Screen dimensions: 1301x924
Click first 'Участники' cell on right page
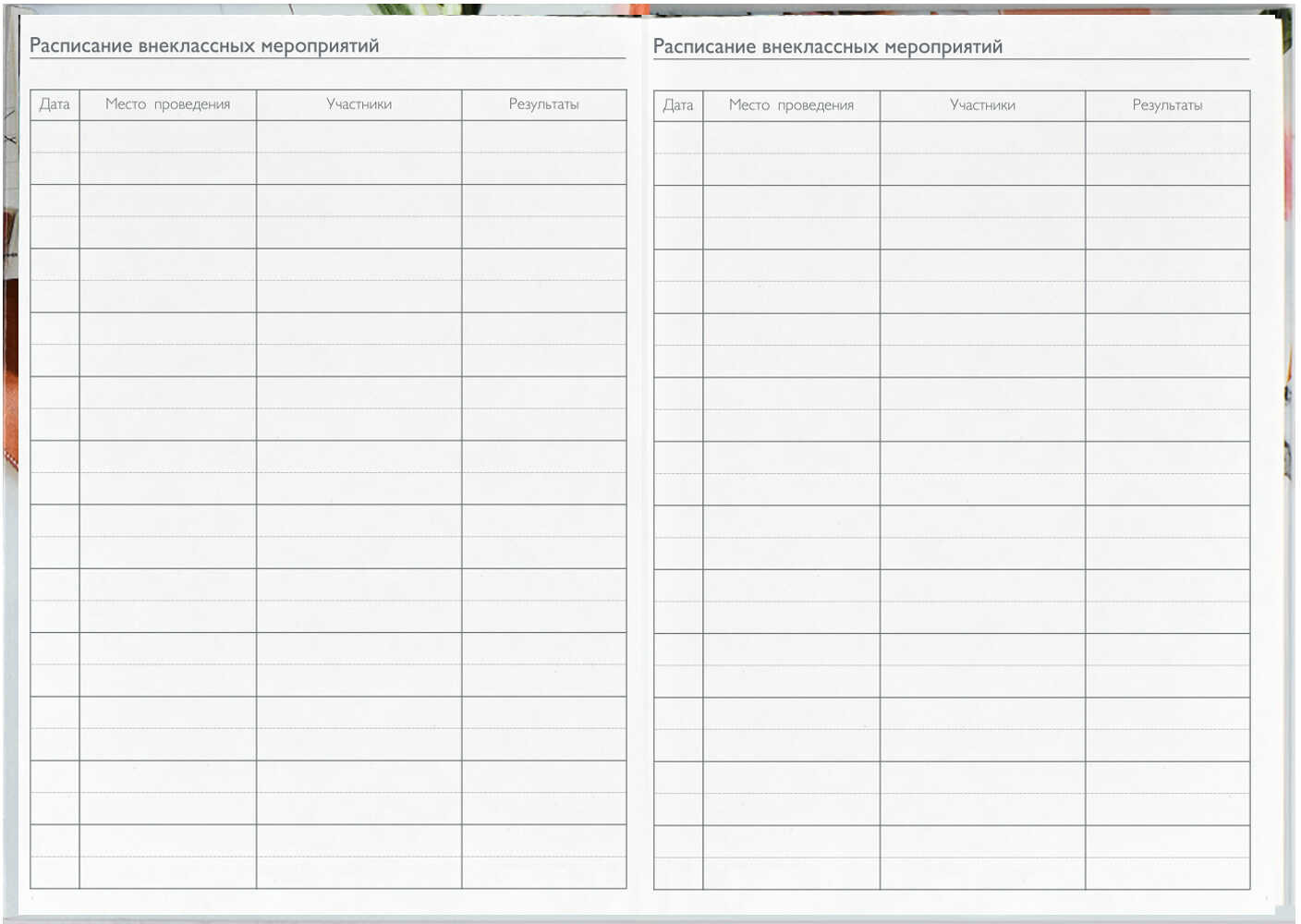point(982,153)
